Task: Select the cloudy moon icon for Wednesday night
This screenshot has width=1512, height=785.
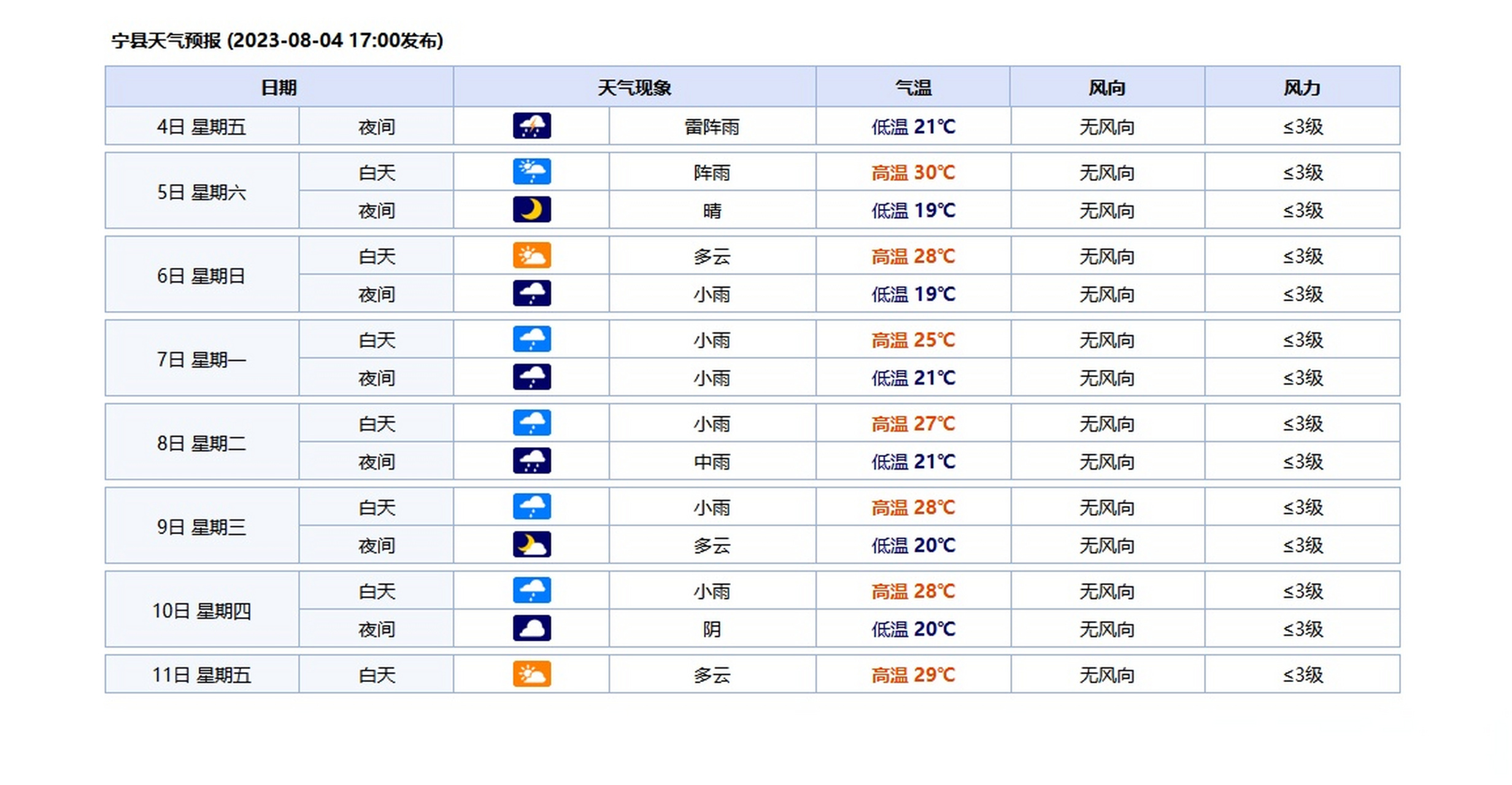Action: [x=531, y=545]
